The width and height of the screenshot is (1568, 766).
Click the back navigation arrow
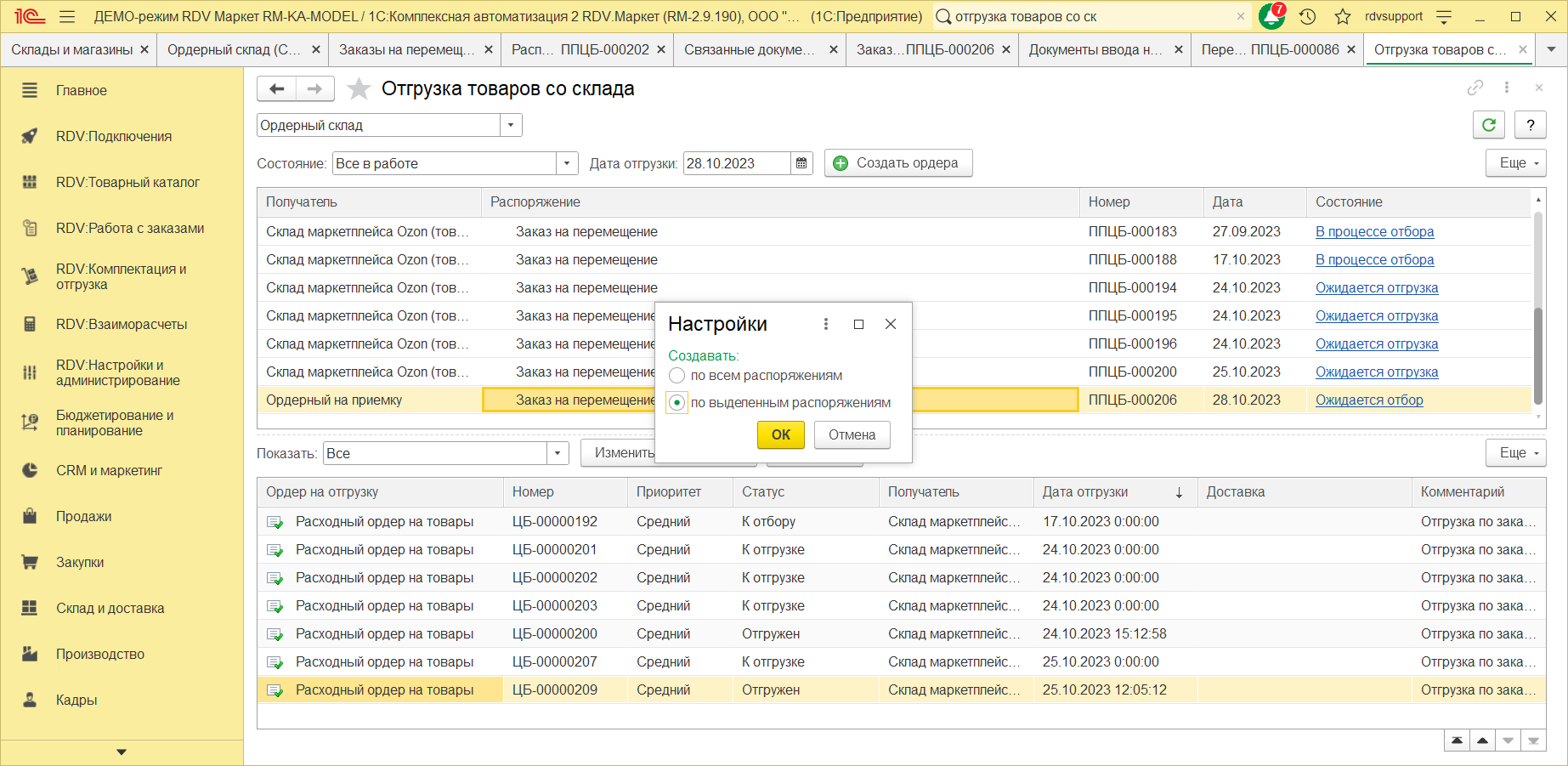click(276, 88)
